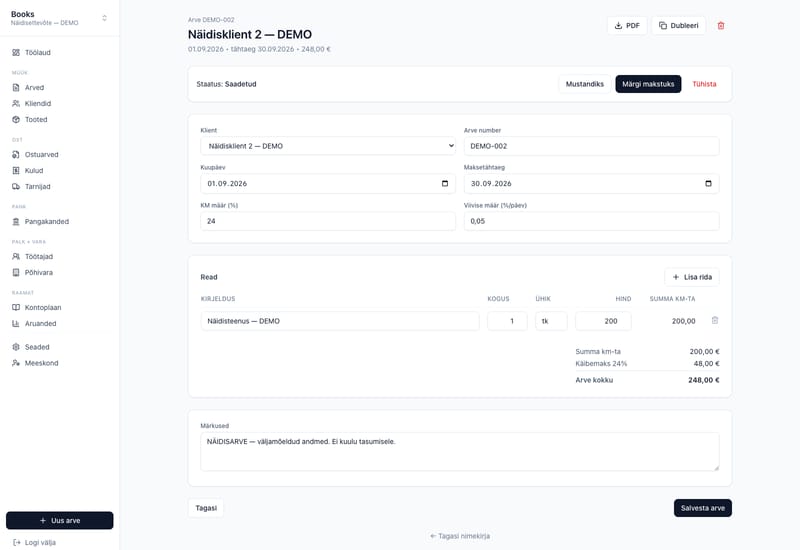Click the Kogus quantity field

[507, 321]
